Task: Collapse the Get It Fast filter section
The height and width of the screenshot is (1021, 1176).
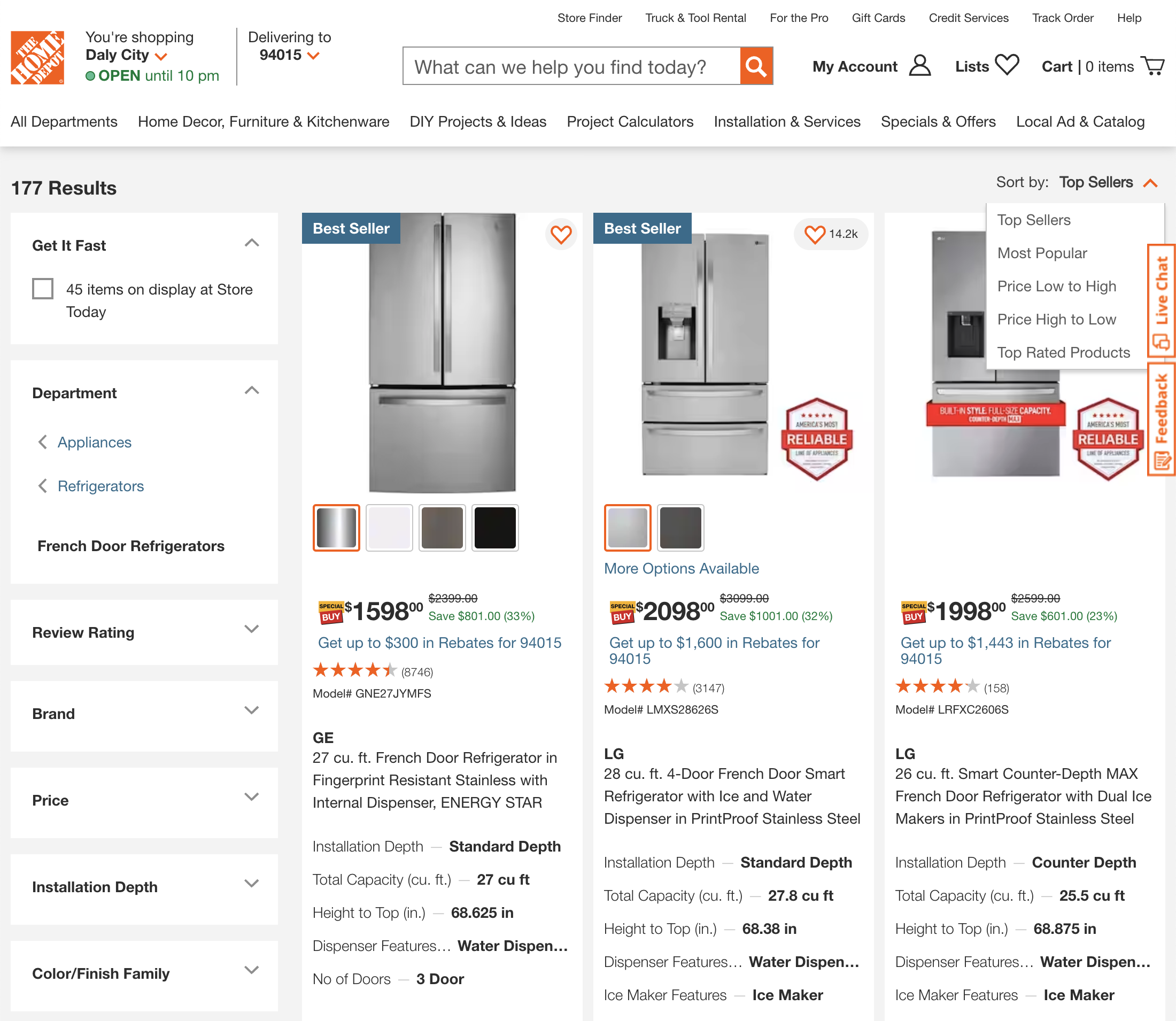Action: [x=252, y=243]
